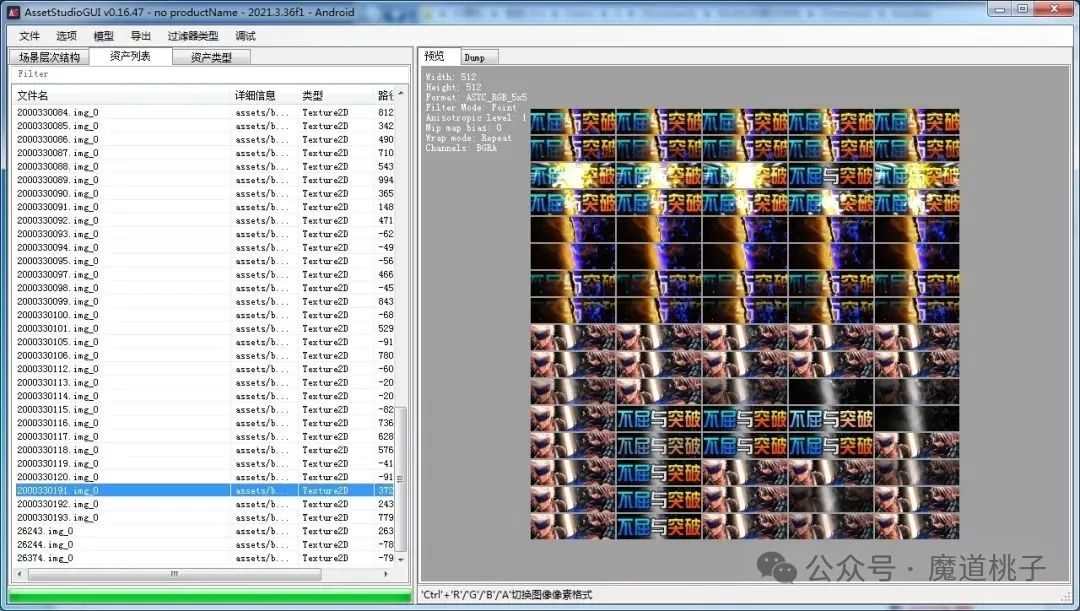Select row 2000330106.img_0
1080x611 pixels.
click(205, 355)
